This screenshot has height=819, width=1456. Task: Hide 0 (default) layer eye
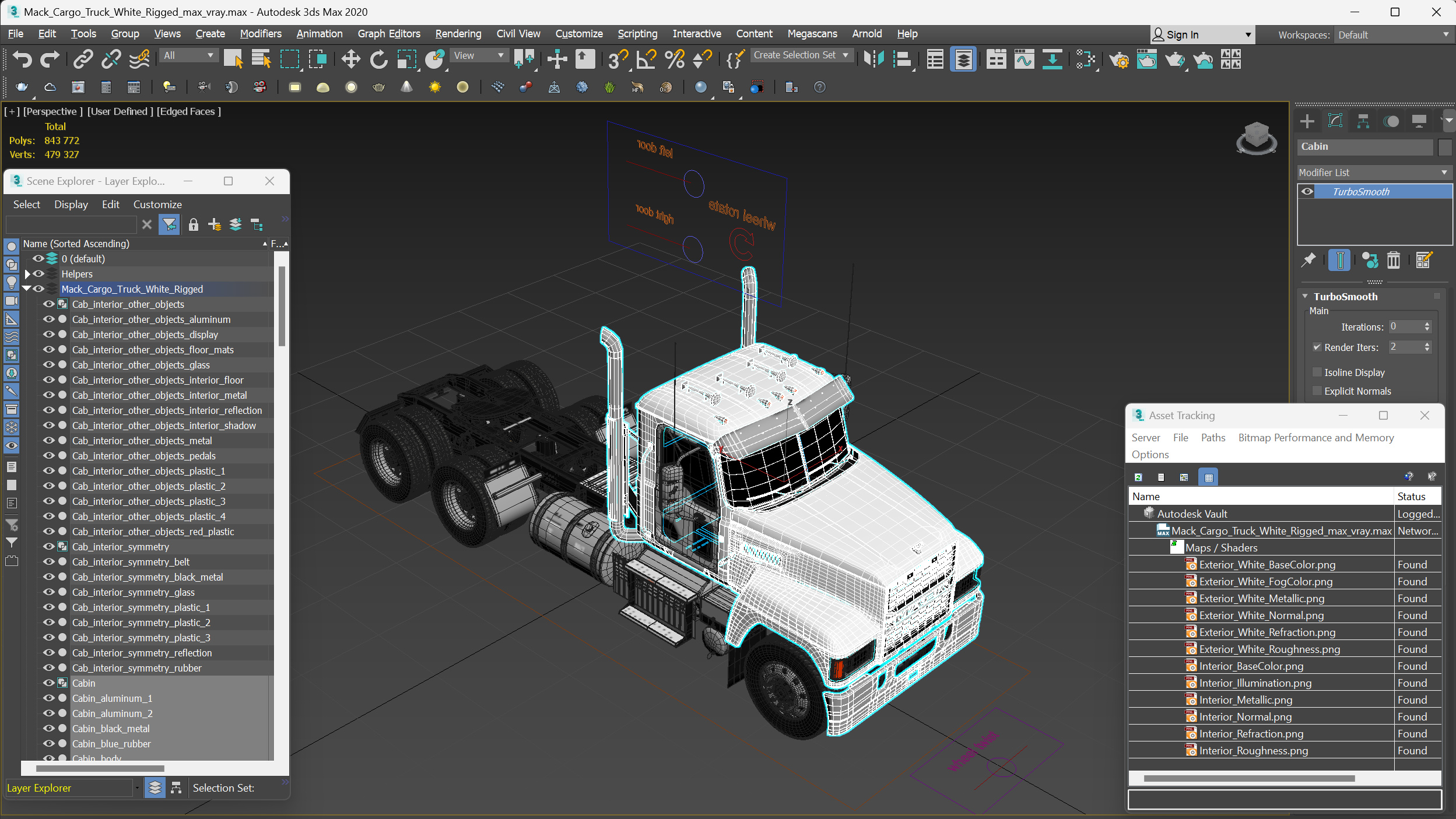[38, 258]
